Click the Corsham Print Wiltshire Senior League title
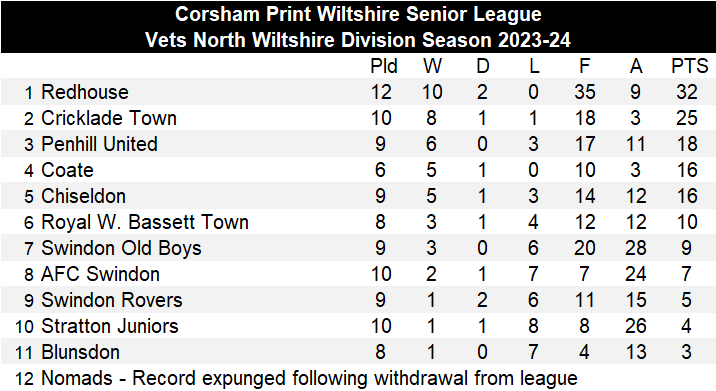This screenshot has width=716, height=391. click(358, 14)
